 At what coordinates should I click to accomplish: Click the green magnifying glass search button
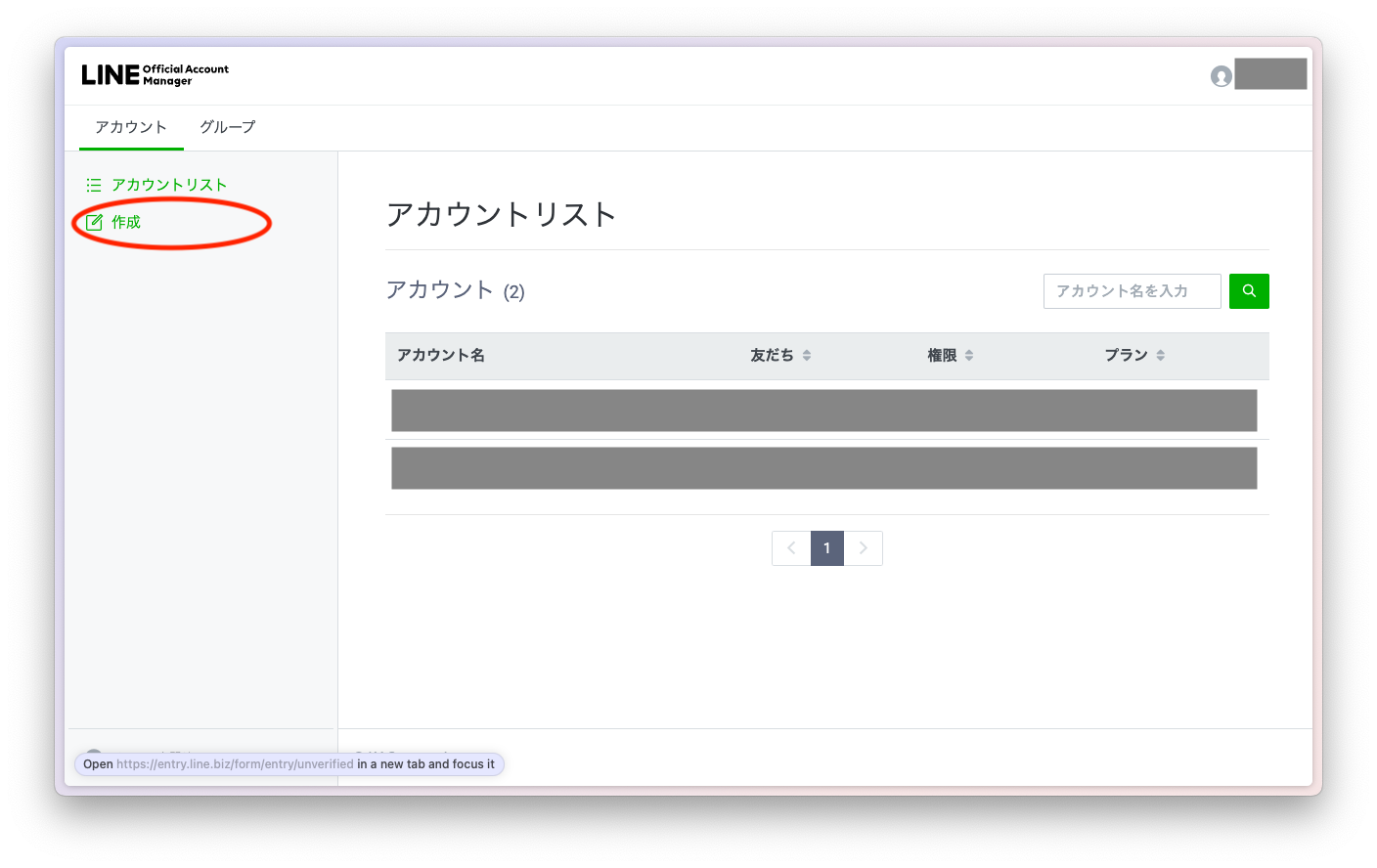click(x=1249, y=290)
